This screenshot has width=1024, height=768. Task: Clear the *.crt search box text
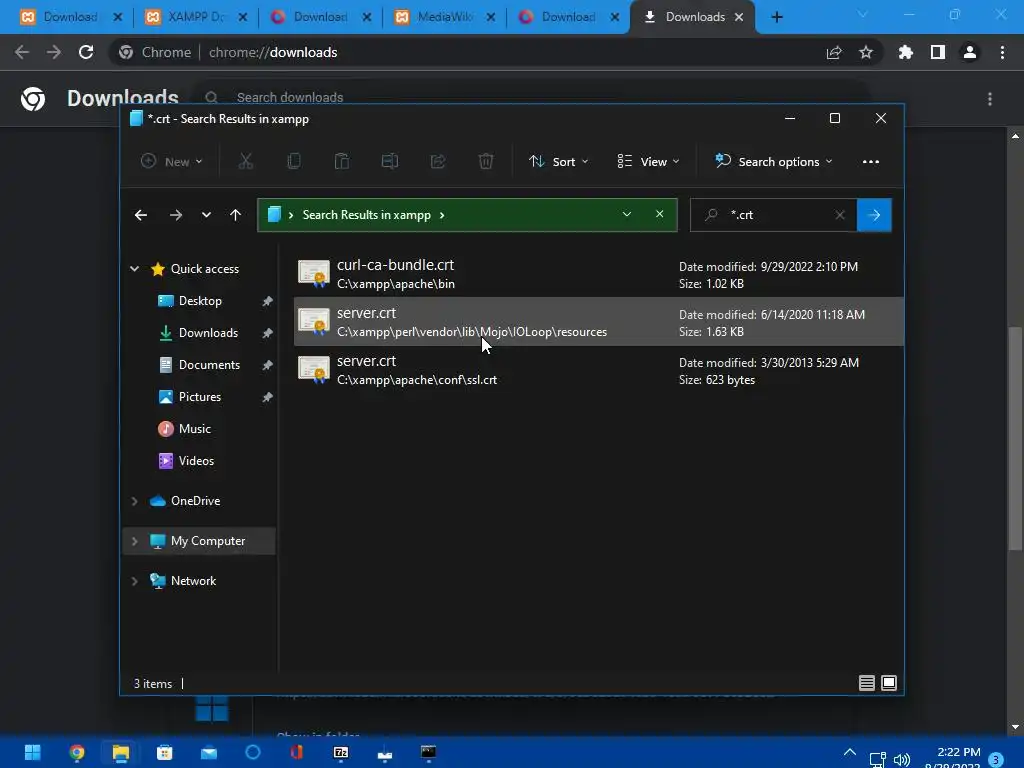coord(840,215)
